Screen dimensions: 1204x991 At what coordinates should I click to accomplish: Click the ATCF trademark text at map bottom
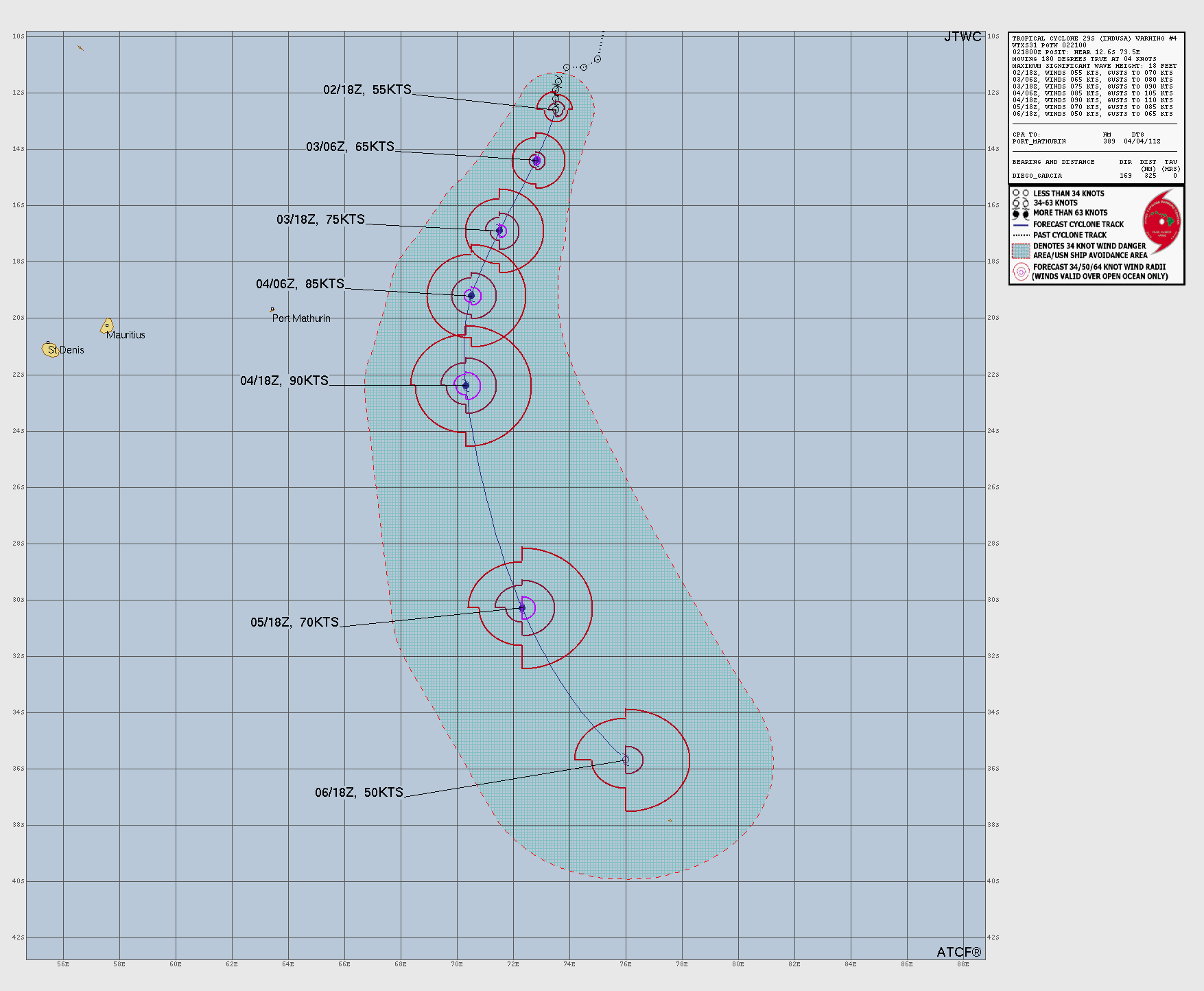tap(958, 952)
